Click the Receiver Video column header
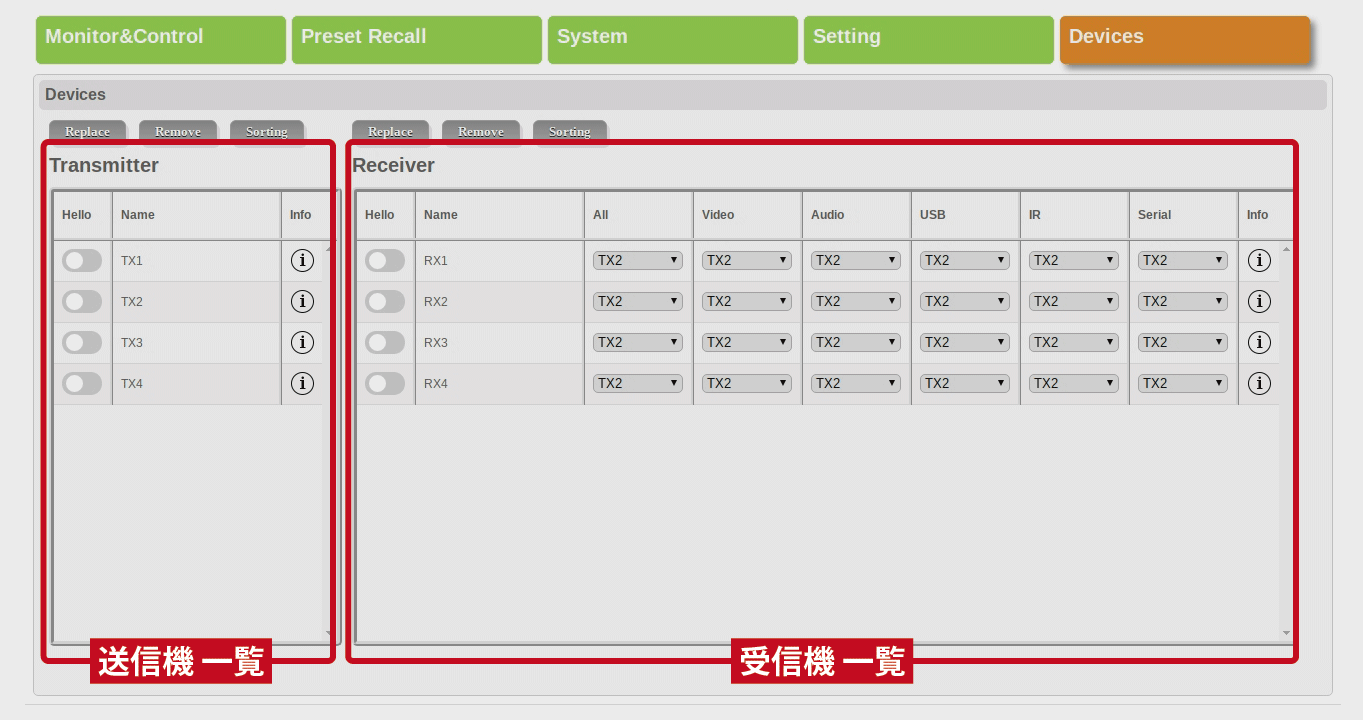The height and width of the screenshot is (720, 1363). [747, 215]
